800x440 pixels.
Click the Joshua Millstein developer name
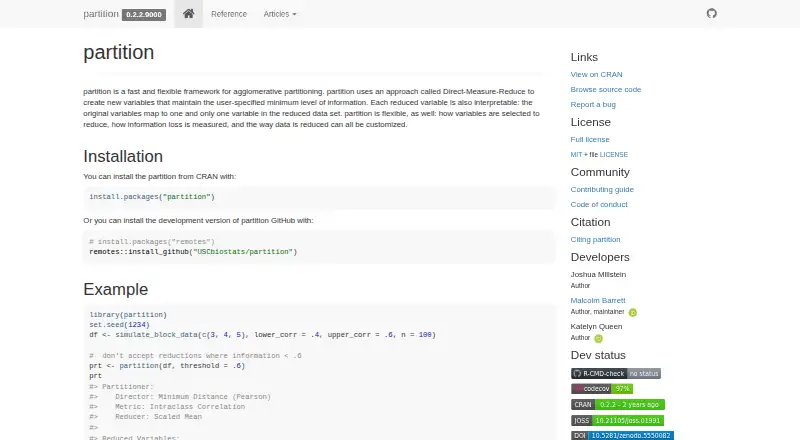[598, 275]
